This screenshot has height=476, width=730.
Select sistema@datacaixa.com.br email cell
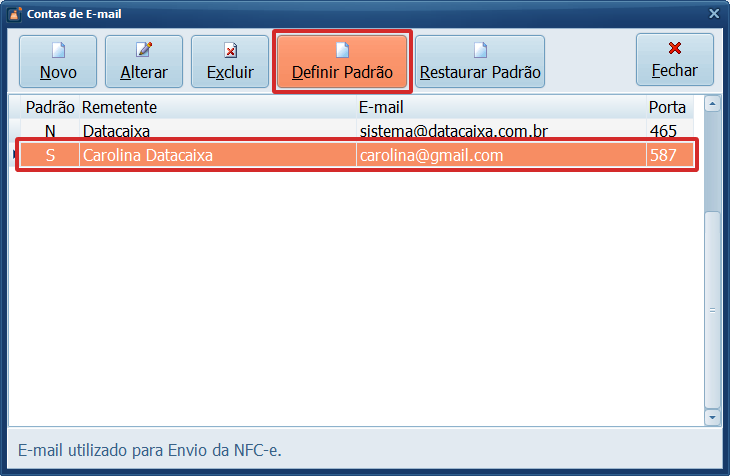tap(501, 130)
